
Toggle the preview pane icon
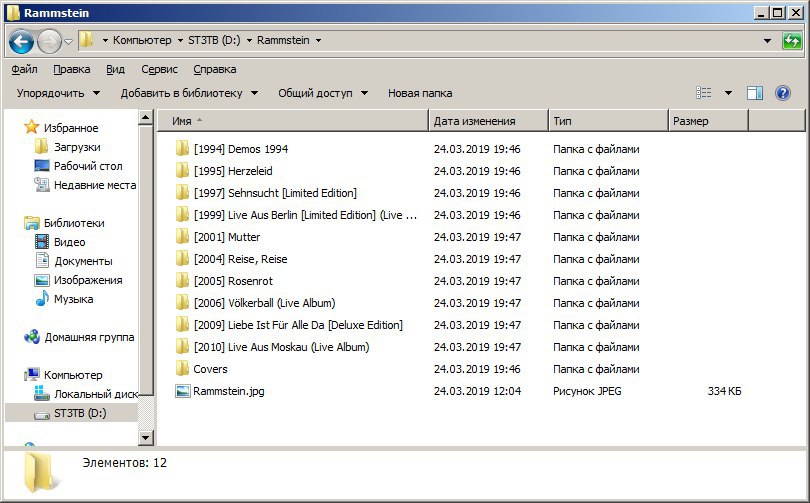point(755,93)
